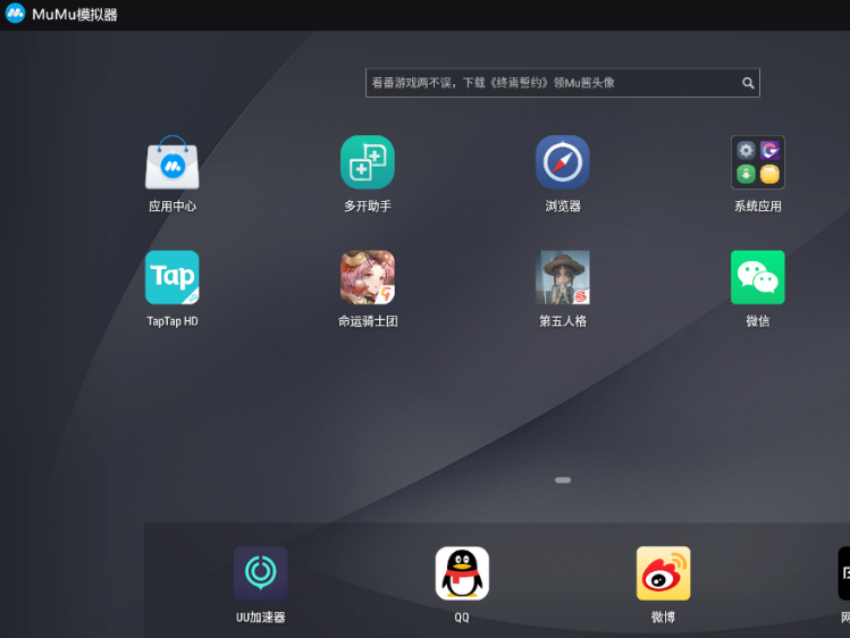Click the 浏览器 label

click(x=563, y=206)
